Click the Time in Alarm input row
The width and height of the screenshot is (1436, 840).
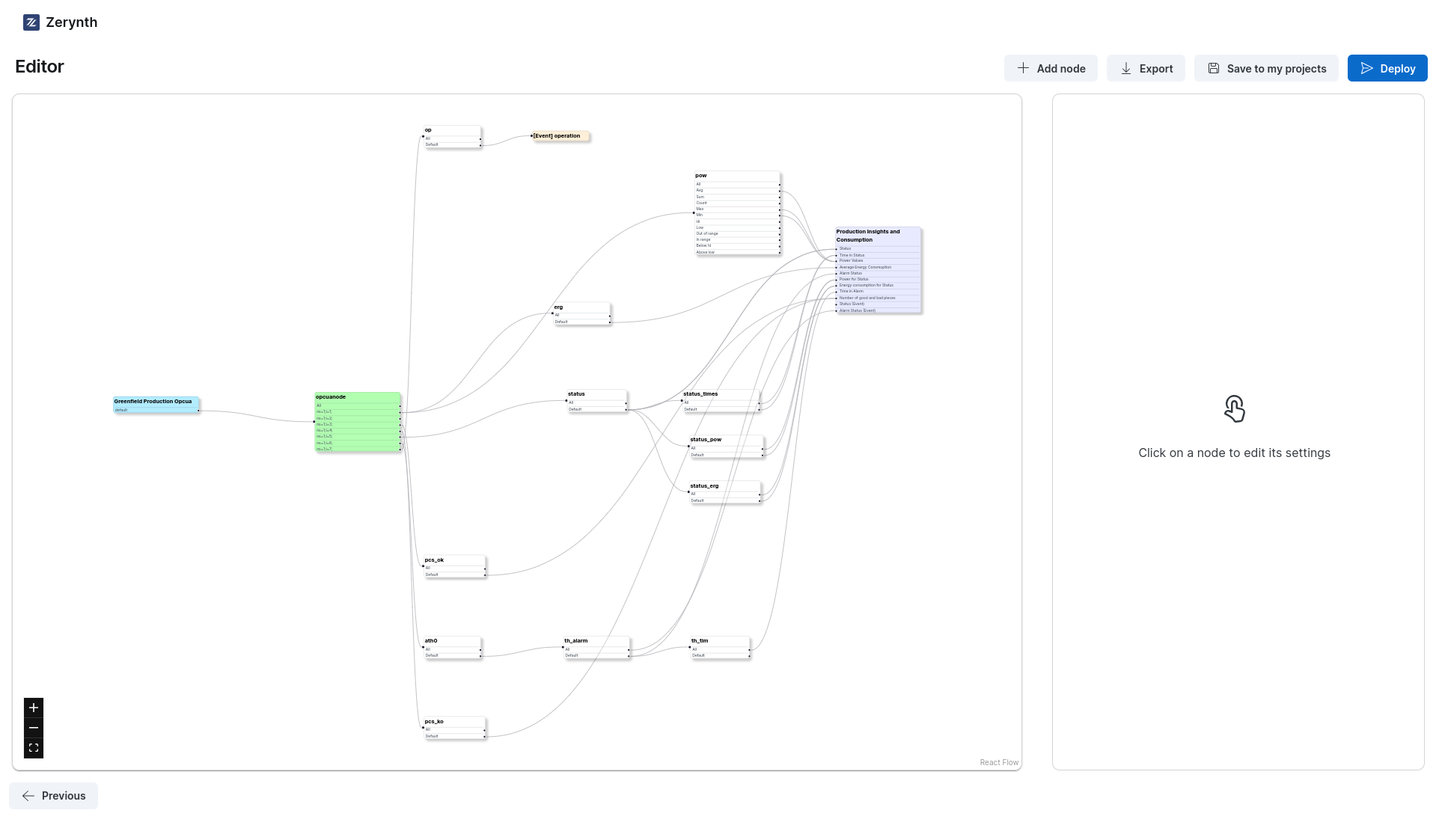click(878, 292)
